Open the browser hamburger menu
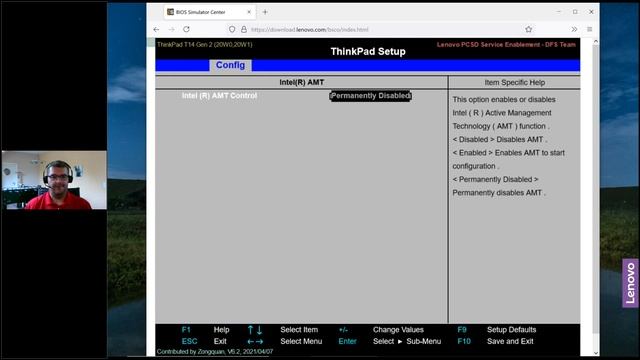 tap(589, 29)
